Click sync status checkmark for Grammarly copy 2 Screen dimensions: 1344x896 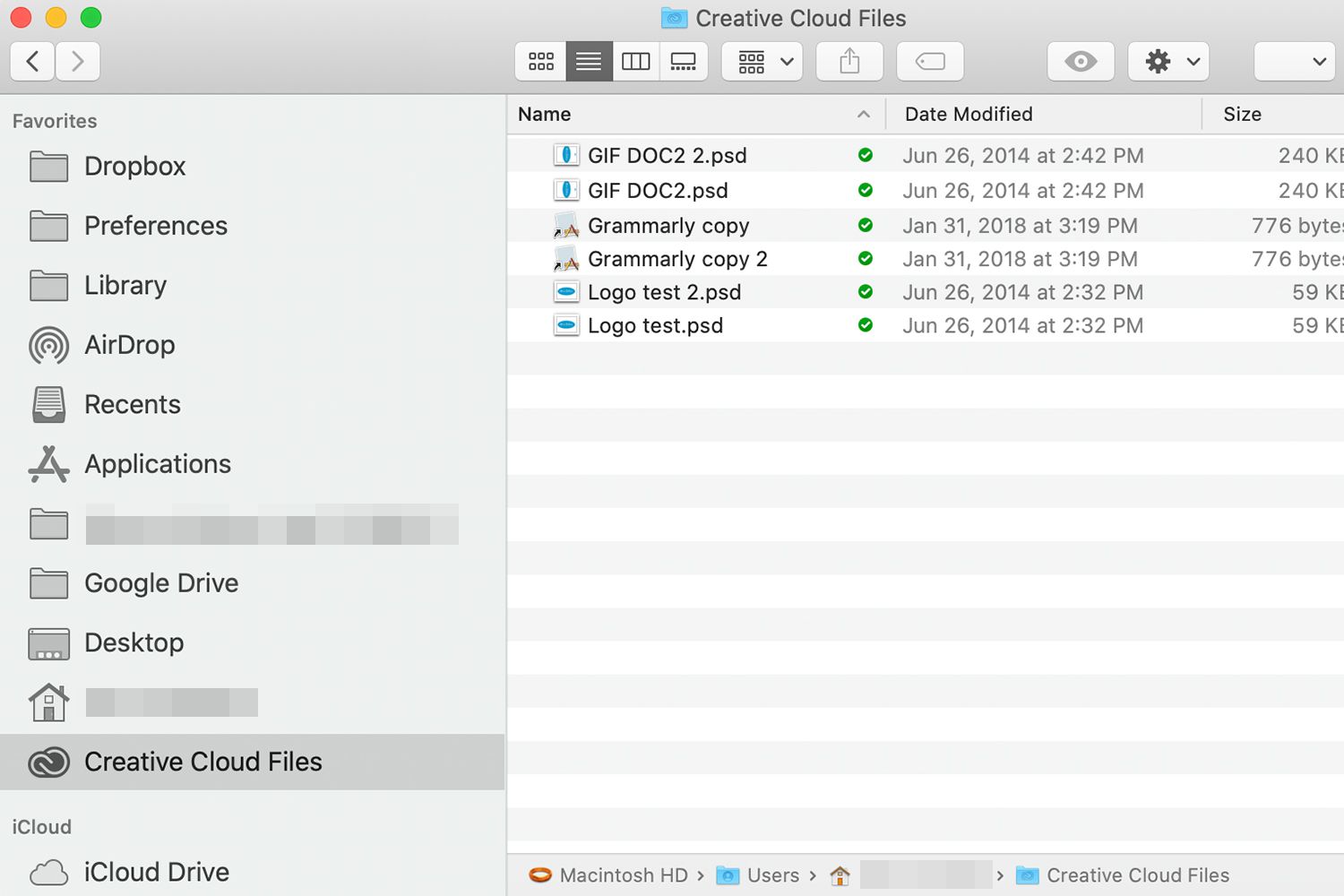[866, 258]
